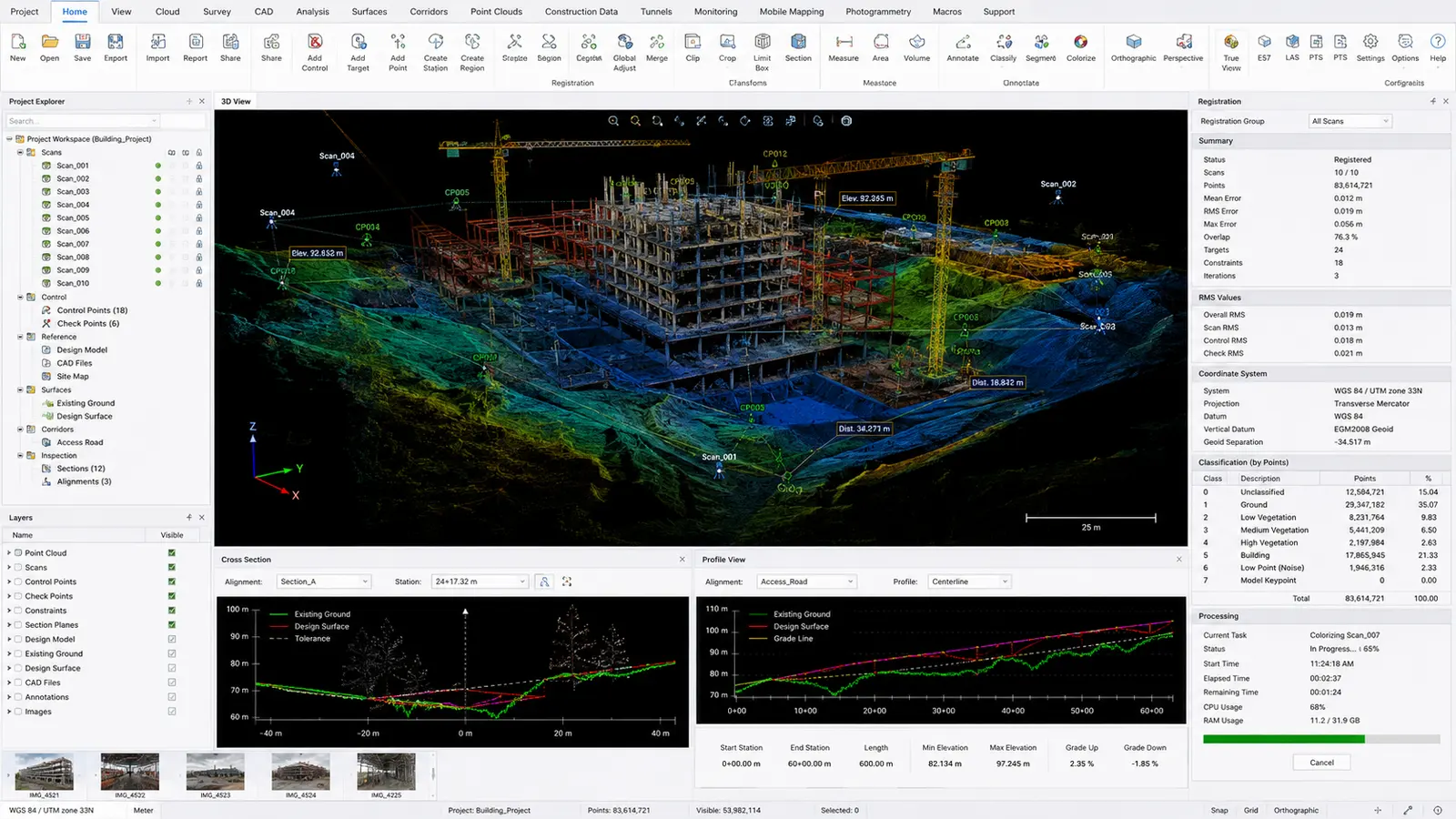Open the Registration Group dropdown
This screenshot has height=819, width=1456.
pyautogui.click(x=1350, y=121)
